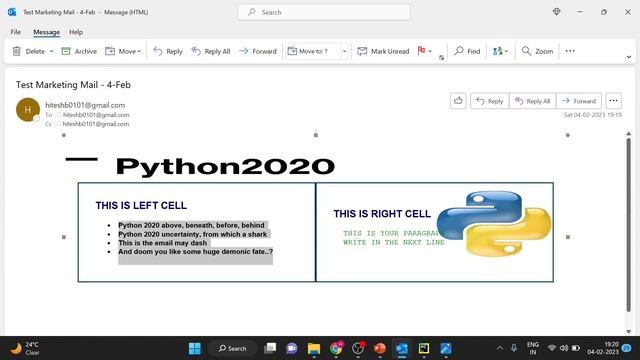Open weather widget showing 24°C Clear
This screenshot has width=640, height=360.
(x=24, y=348)
